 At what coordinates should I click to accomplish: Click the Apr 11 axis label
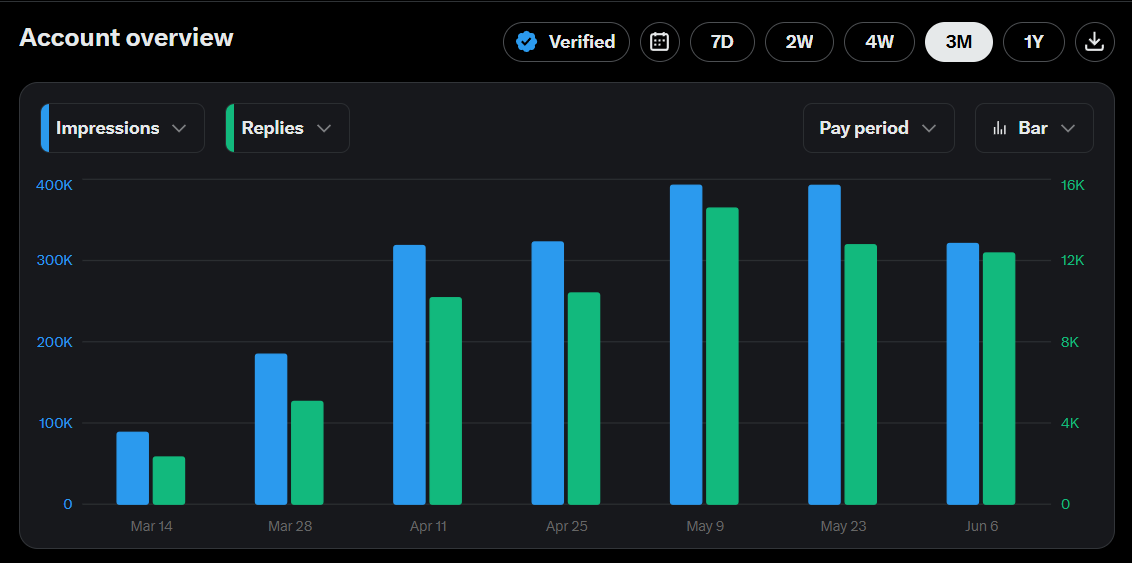click(428, 526)
